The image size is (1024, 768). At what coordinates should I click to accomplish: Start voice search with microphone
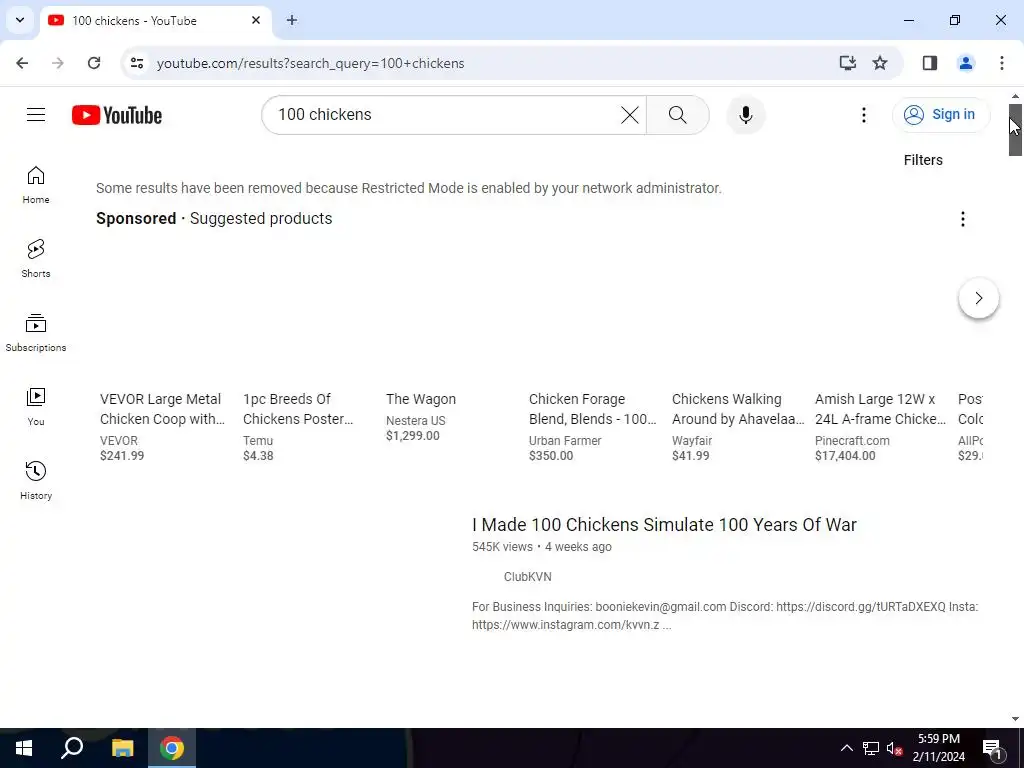click(746, 115)
